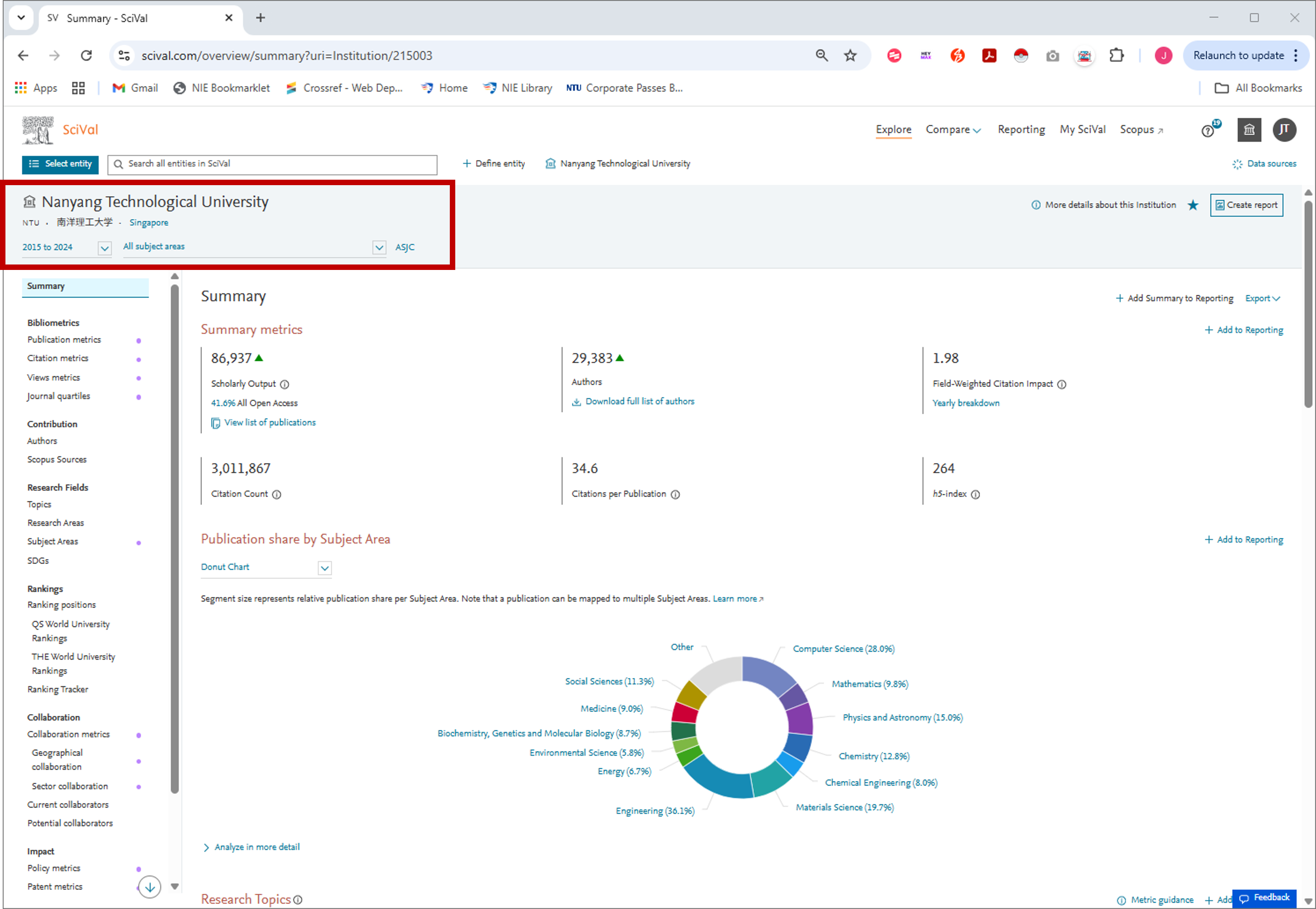
Task: Click the SciVal logo
Action: click(80, 129)
